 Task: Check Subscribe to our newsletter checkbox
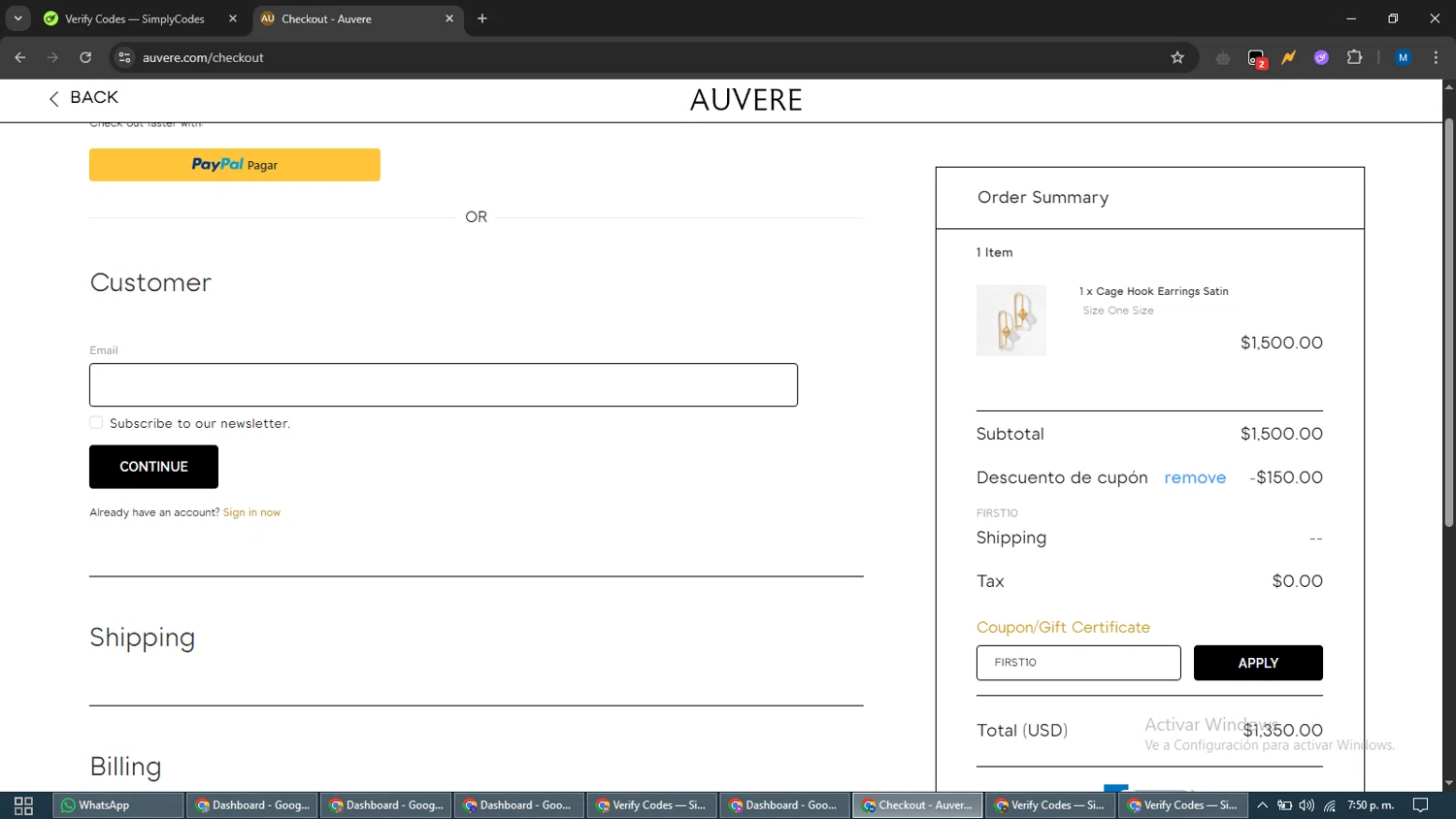(96, 422)
